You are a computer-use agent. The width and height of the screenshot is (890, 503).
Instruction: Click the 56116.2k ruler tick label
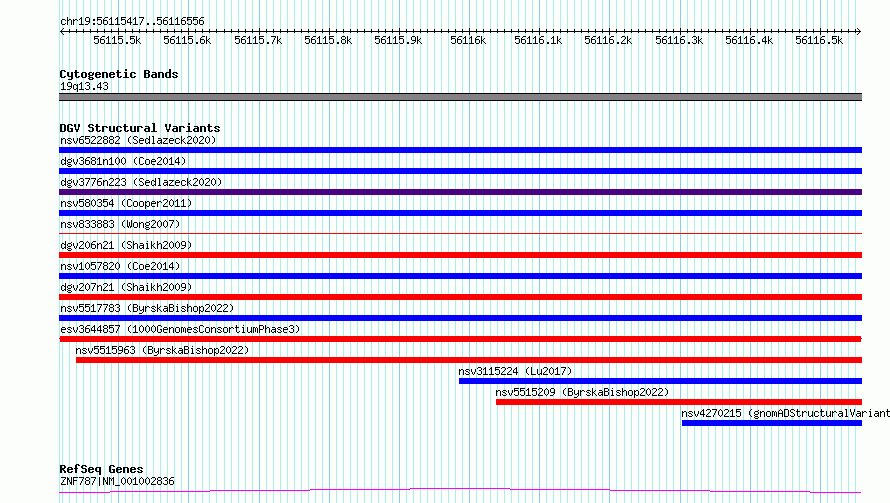tap(608, 40)
